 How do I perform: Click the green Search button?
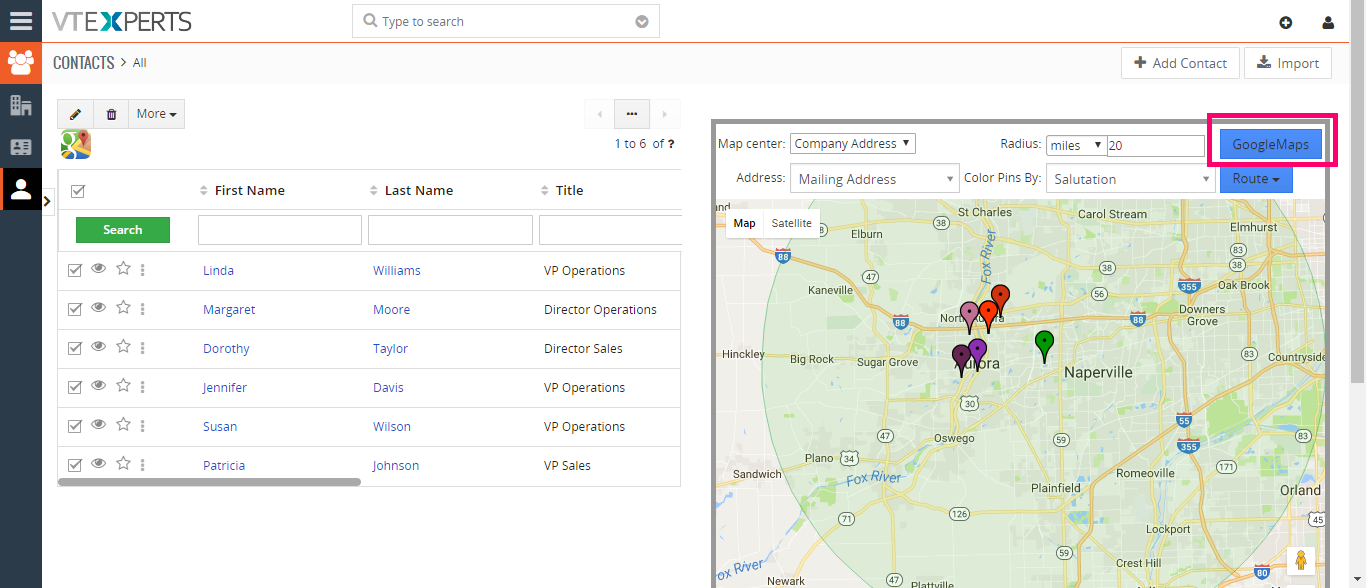tap(123, 230)
